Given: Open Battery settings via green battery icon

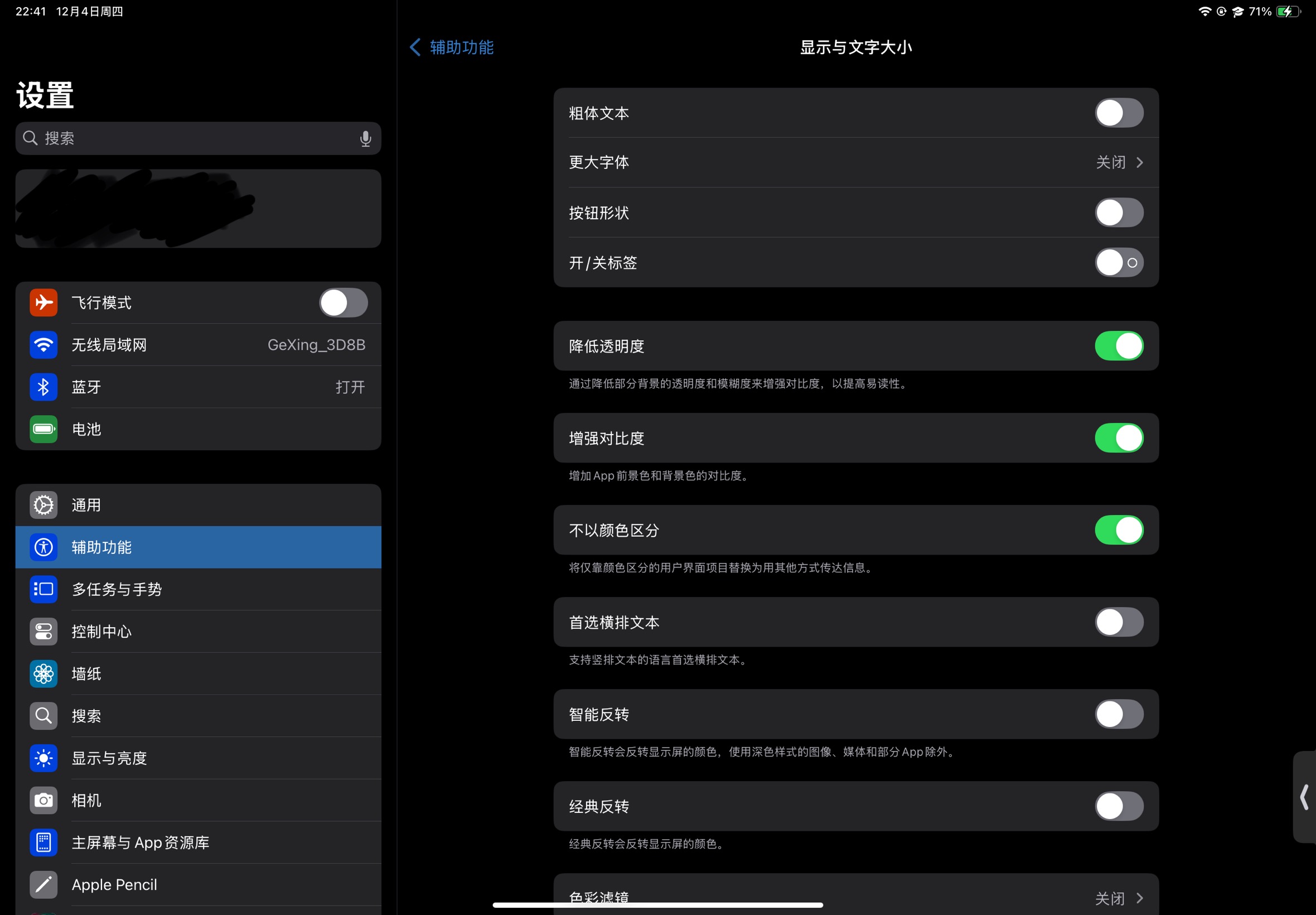Looking at the screenshot, I should 43,429.
